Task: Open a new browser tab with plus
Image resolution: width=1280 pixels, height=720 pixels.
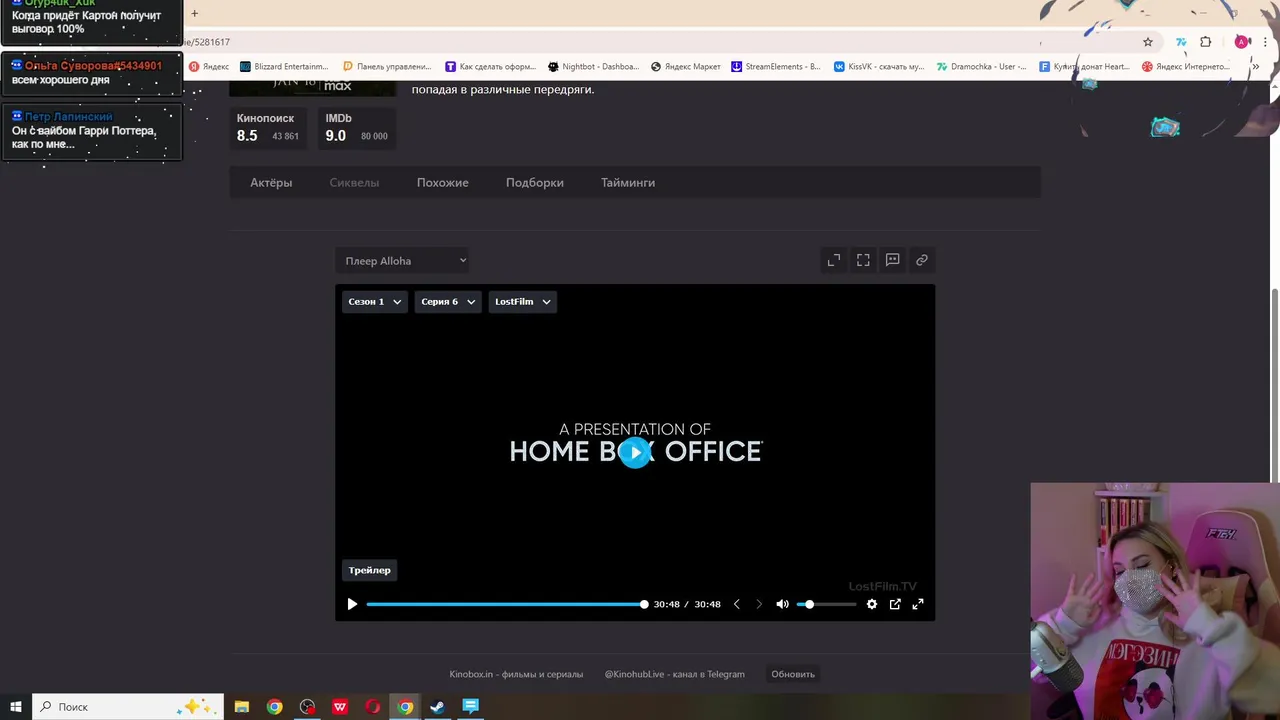Action: 194,14
